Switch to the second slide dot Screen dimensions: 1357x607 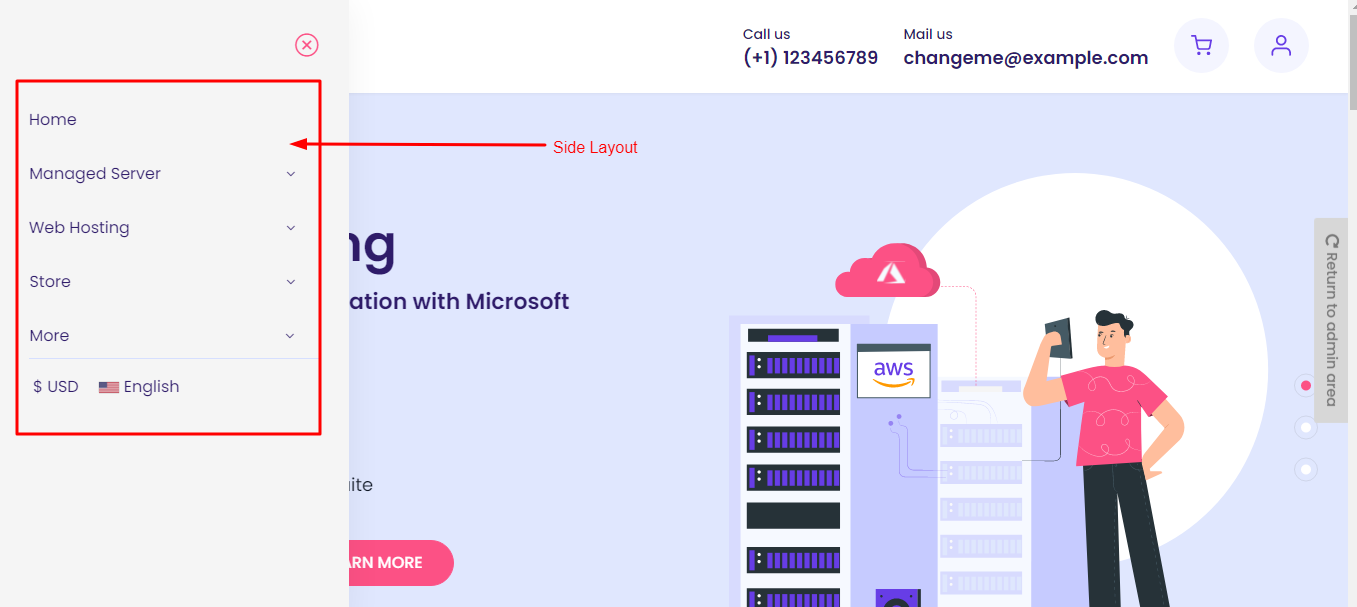(1305, 427)
